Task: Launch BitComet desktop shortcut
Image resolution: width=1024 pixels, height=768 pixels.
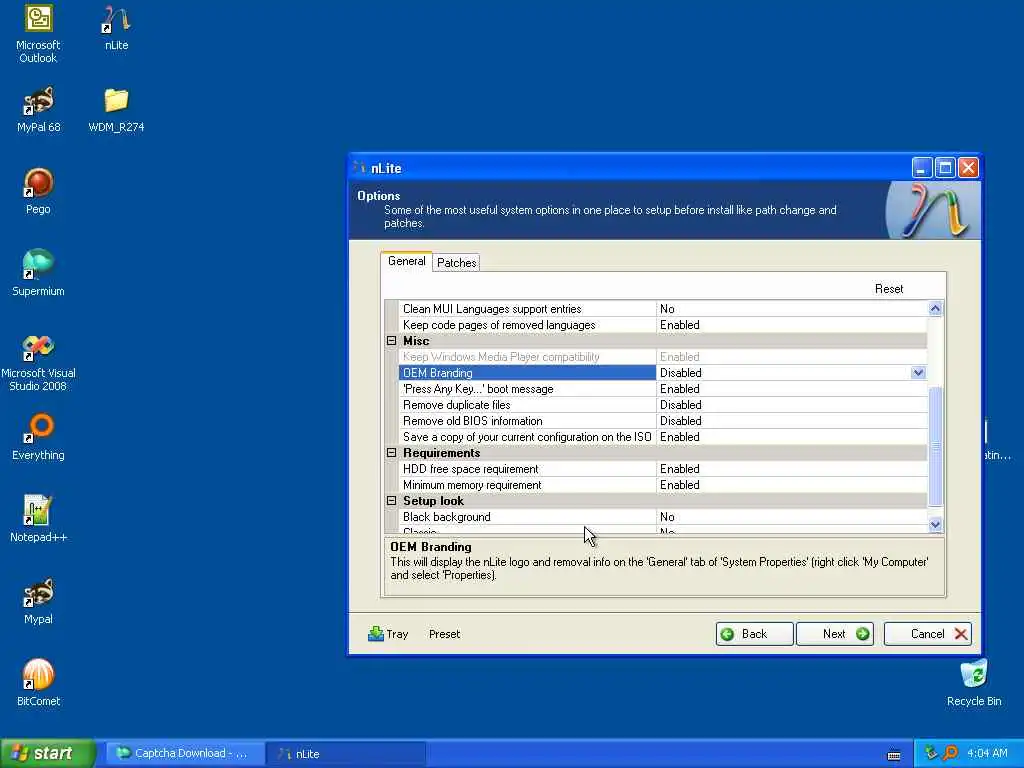Action: (38, 683)
